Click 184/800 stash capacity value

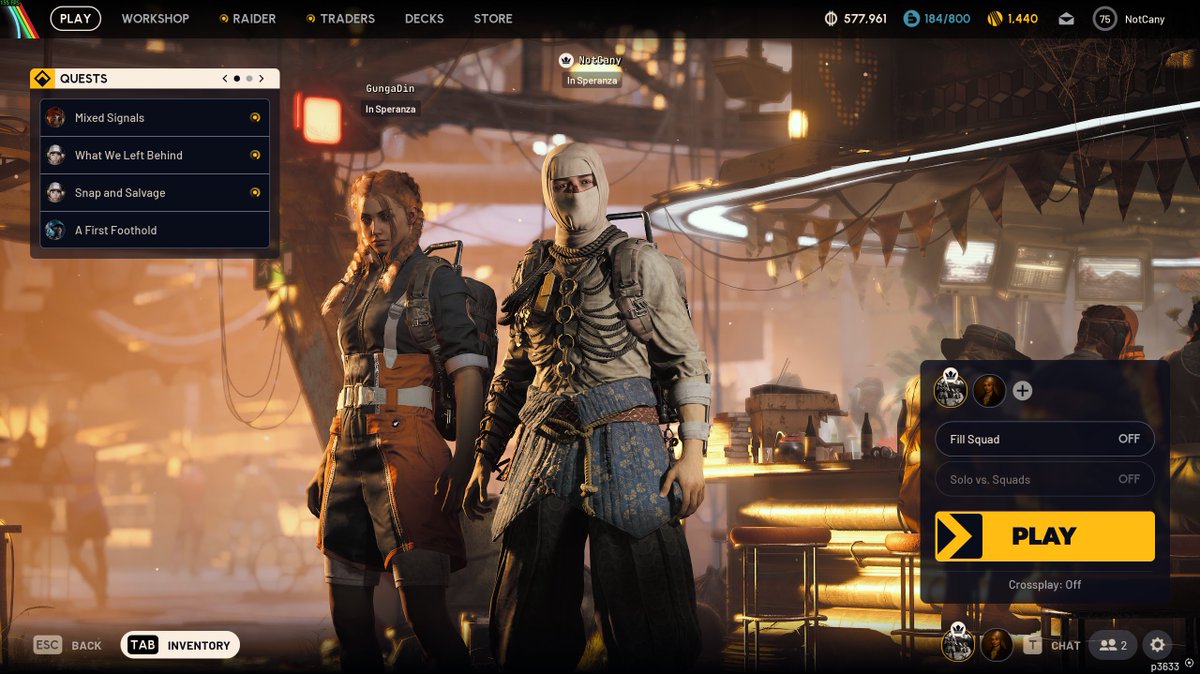pyautogui.click(x=947, y=19)
